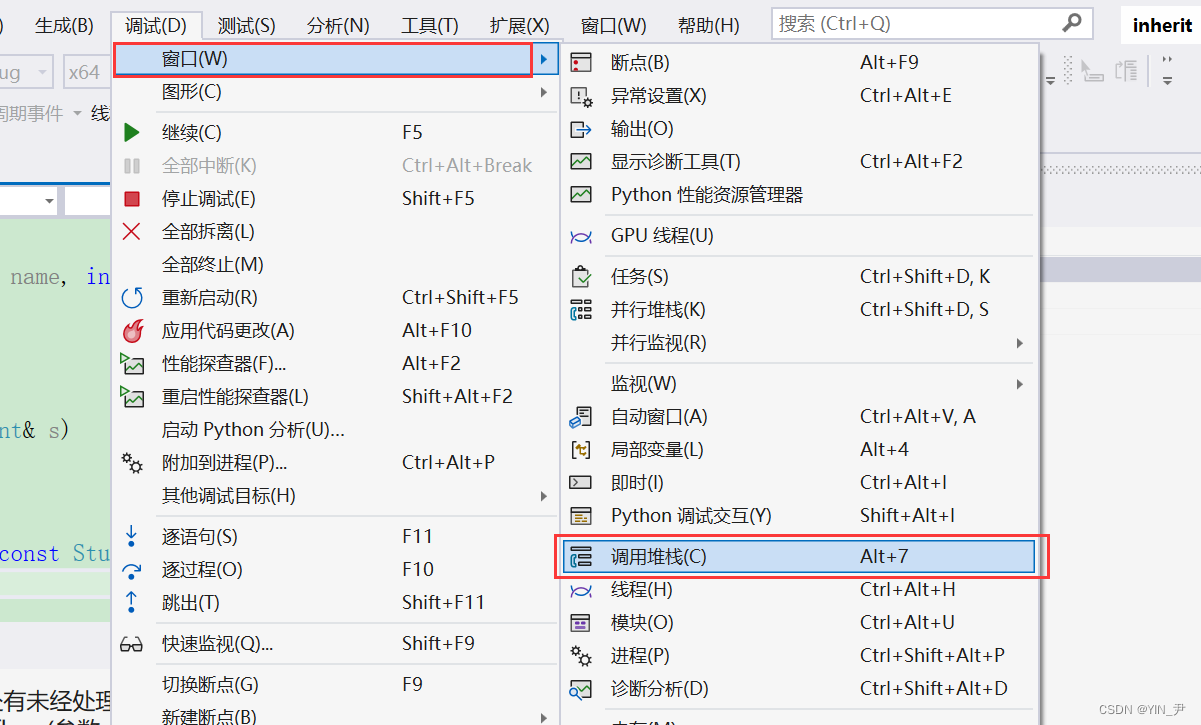Click the 异常设置 icon
This screenshot has width=1201, height=725.
point(581,95)
